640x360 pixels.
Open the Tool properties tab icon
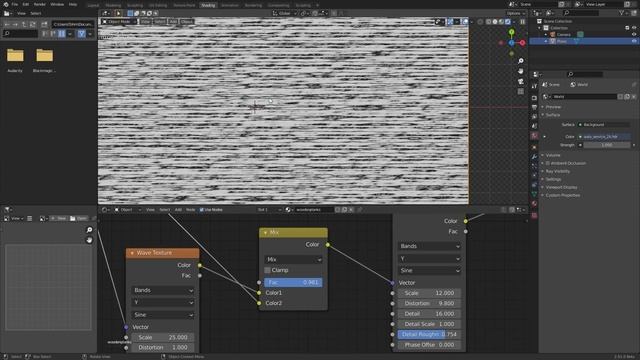click(534, 86)
